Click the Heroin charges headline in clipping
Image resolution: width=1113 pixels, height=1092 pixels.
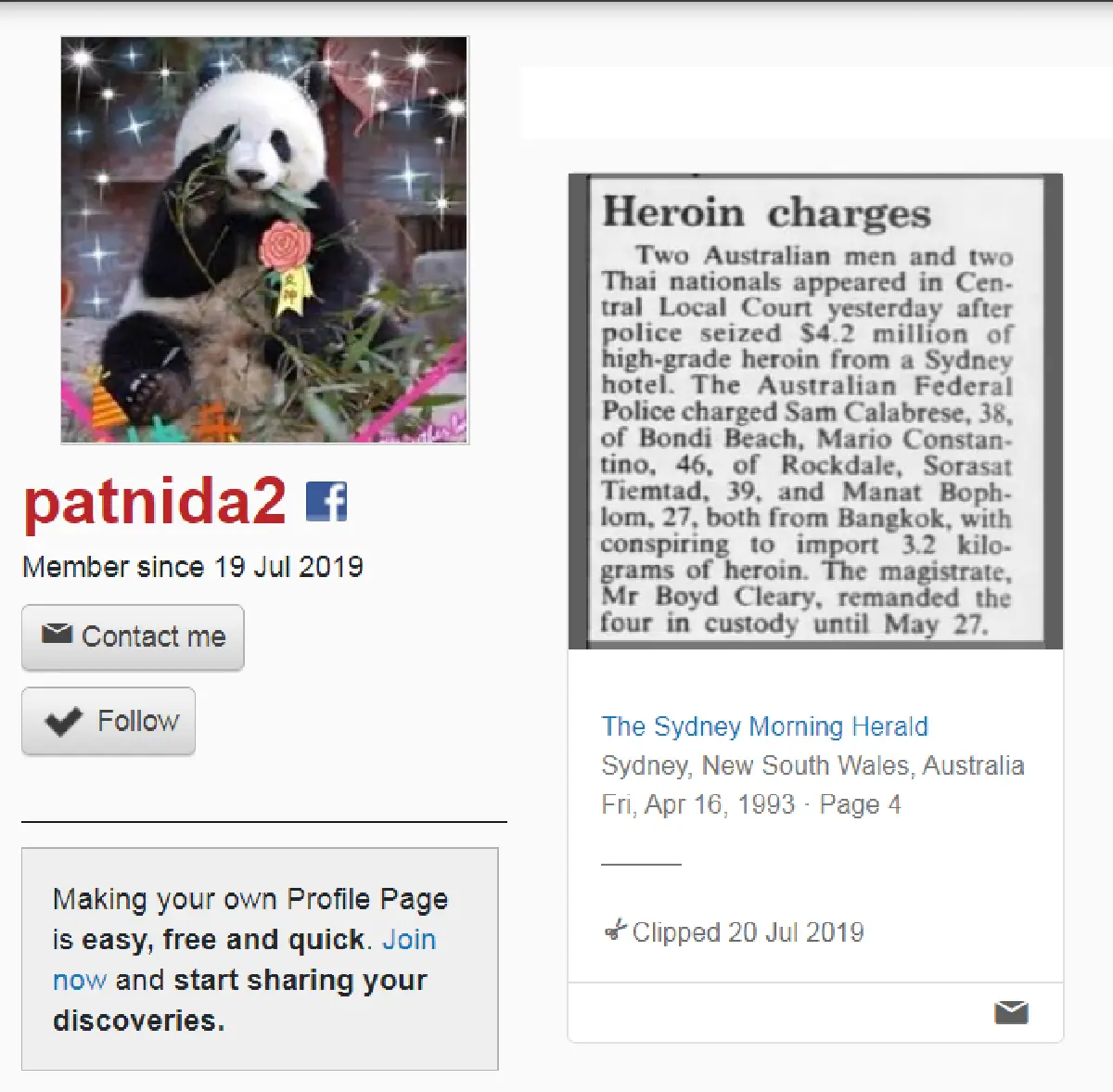(x=766, y=212)
